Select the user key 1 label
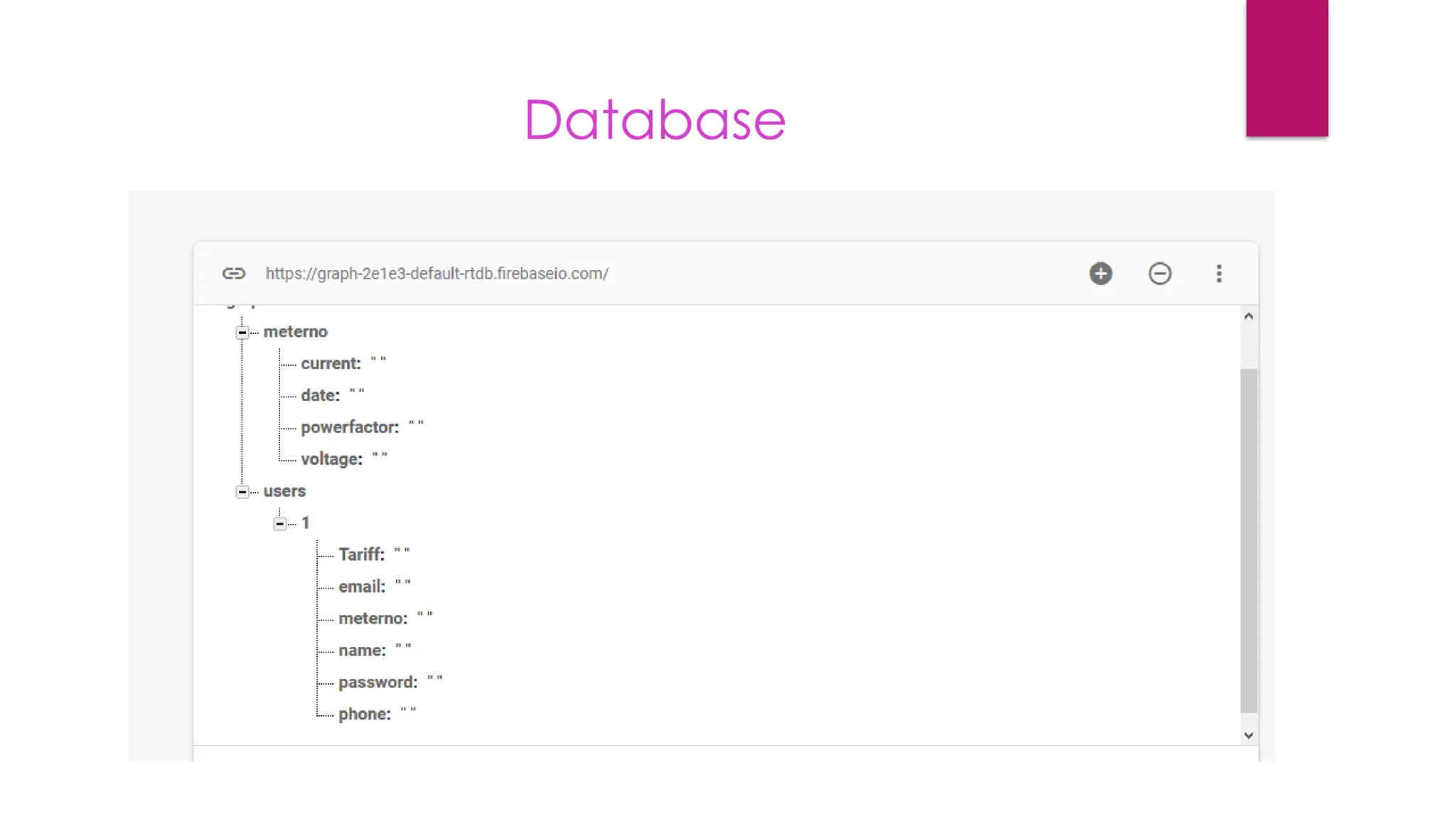Image resolution: width=1456 pixels, height=819 pixels. (305, 523)
